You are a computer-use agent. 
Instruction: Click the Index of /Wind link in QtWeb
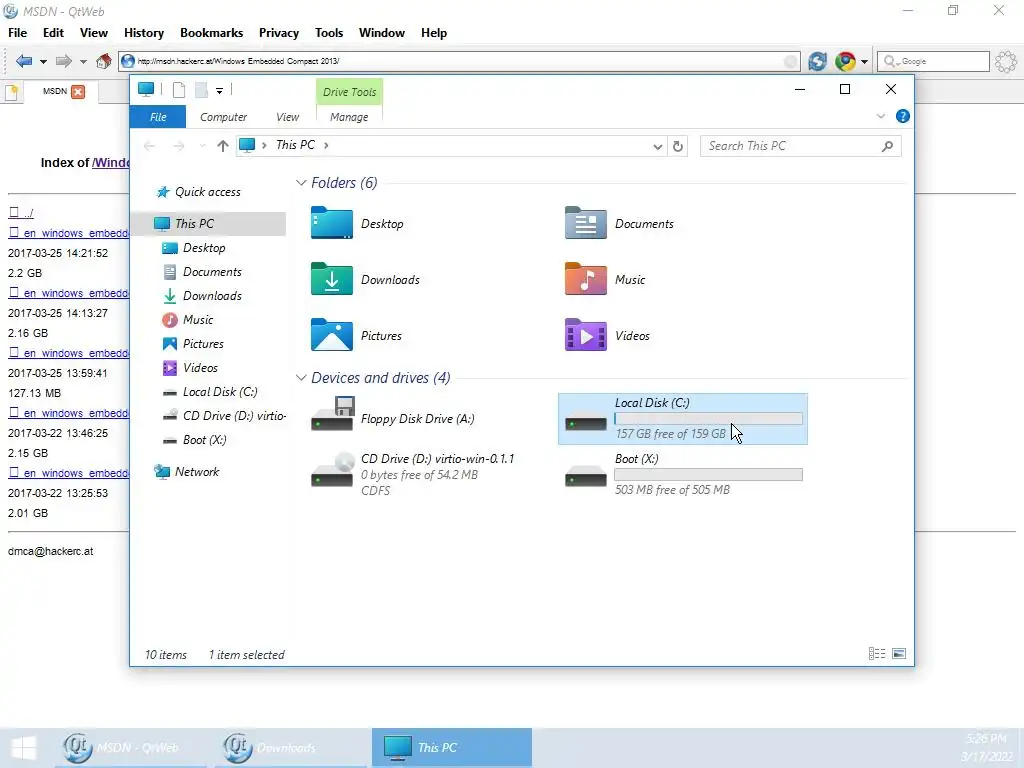[x=110, y=163]
